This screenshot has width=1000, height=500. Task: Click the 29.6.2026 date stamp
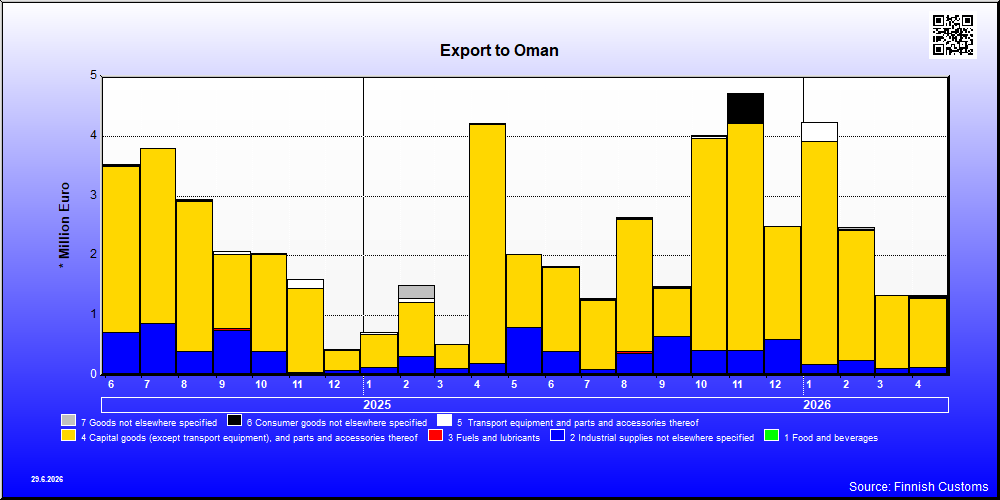[47, 479]
